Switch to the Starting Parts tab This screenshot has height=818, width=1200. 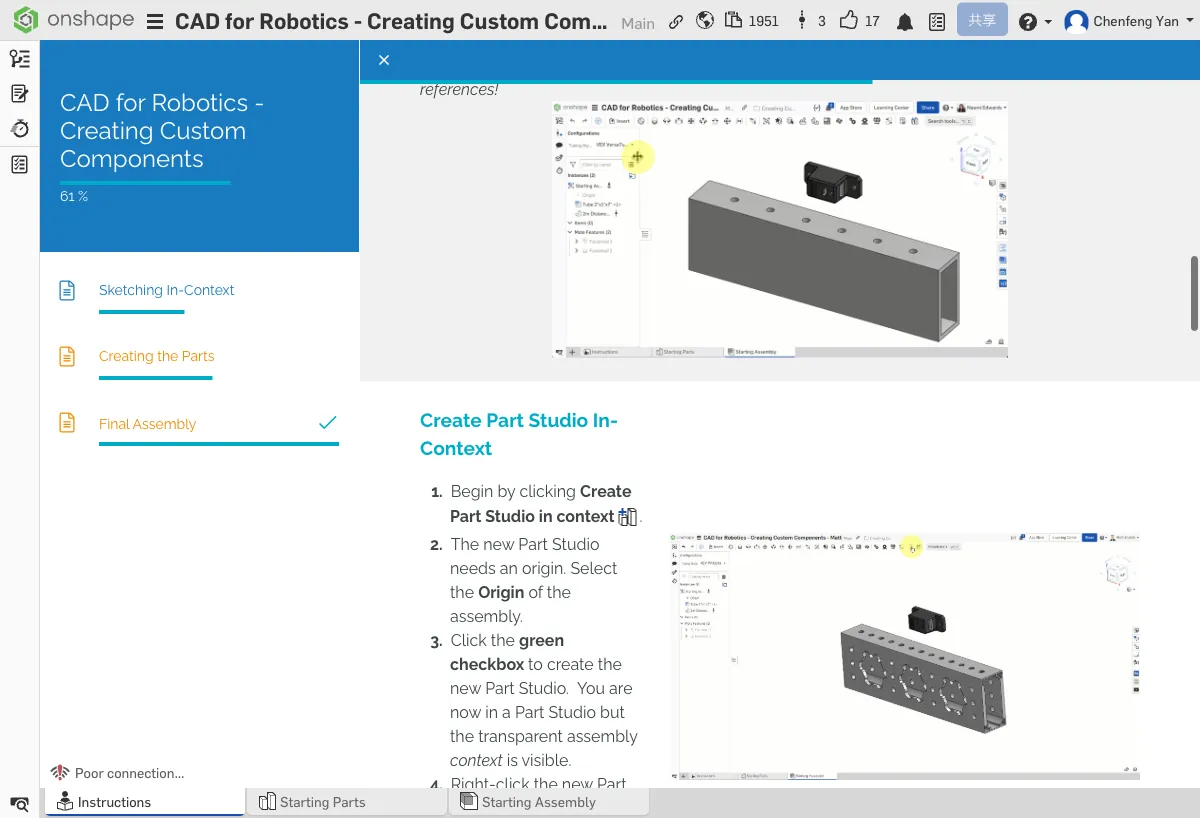point(313,802)
